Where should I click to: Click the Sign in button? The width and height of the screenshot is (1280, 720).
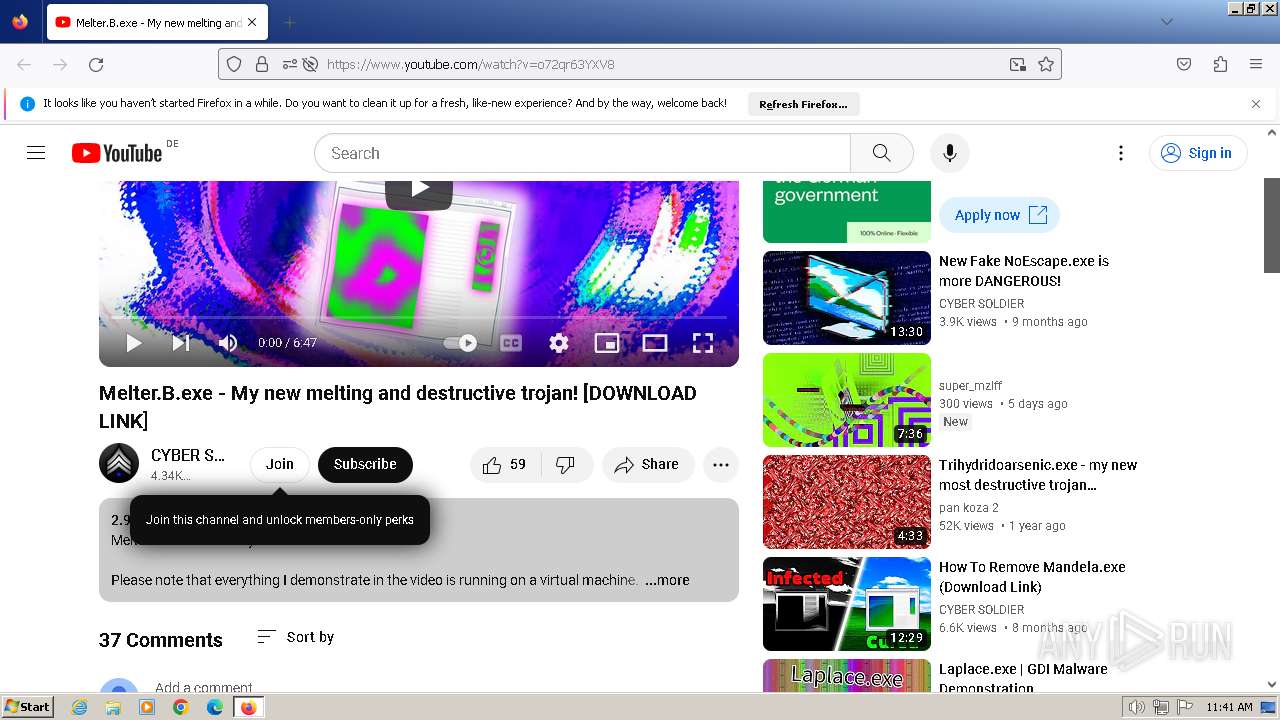point(1197,153)
